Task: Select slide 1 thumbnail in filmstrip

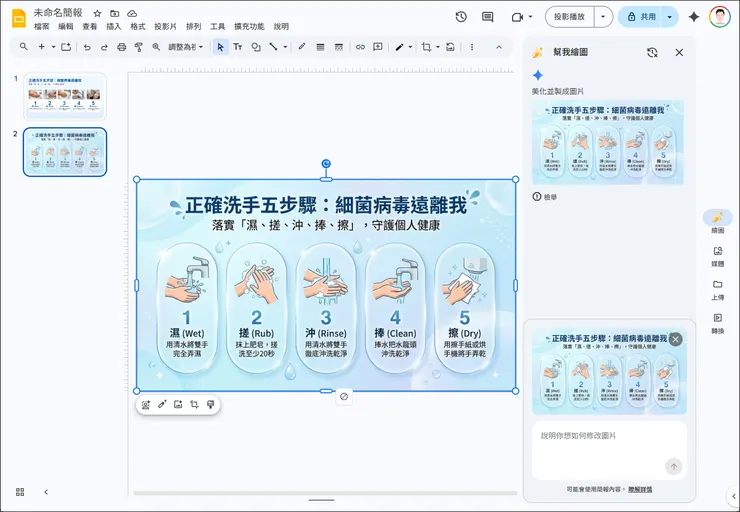Action: tap(65, 96)
